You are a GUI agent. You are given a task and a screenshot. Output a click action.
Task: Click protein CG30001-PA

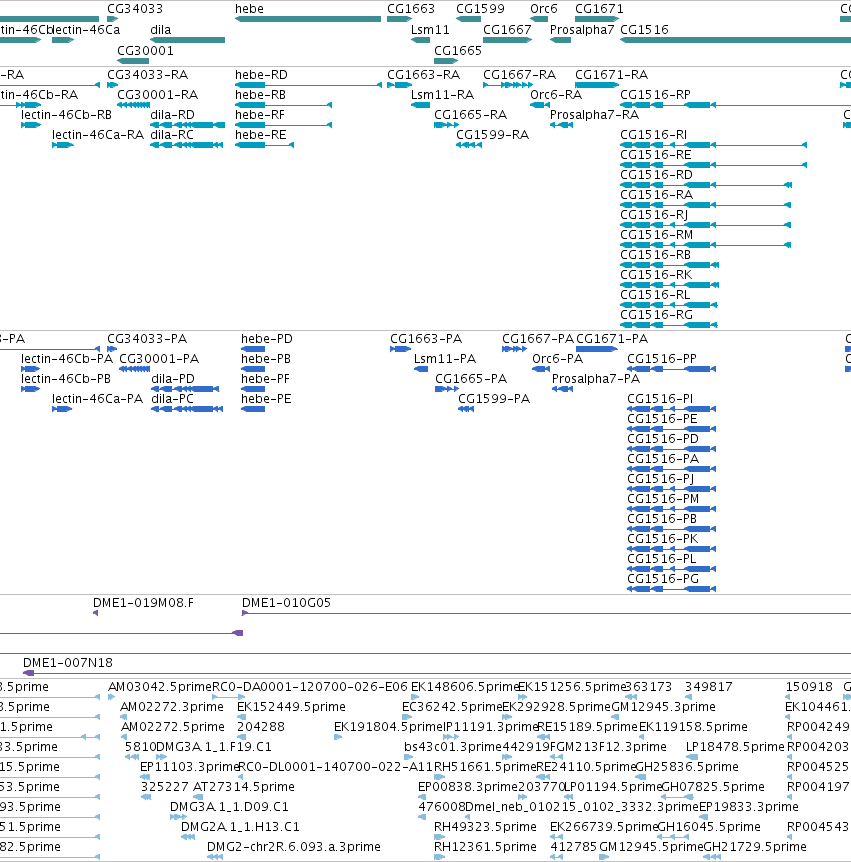pyautogui.click(x=135, y=369)
